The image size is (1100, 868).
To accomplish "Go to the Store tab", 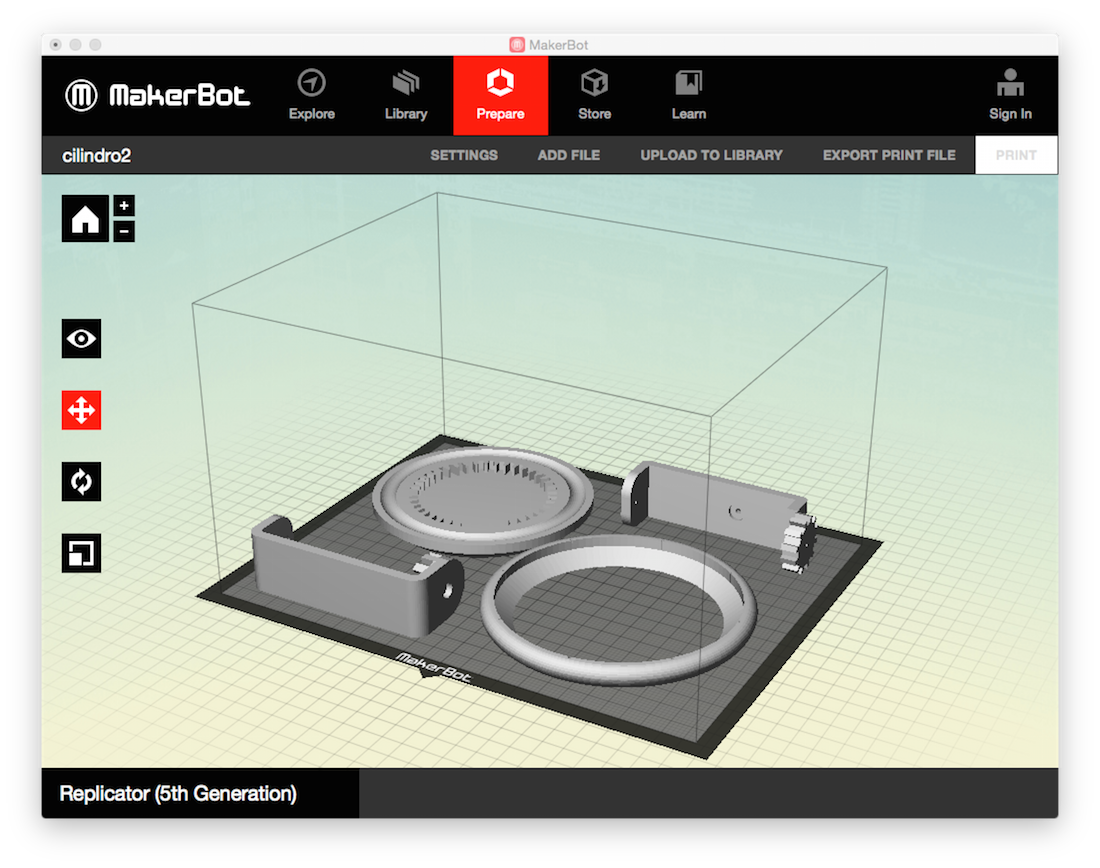I will (594, 95).
